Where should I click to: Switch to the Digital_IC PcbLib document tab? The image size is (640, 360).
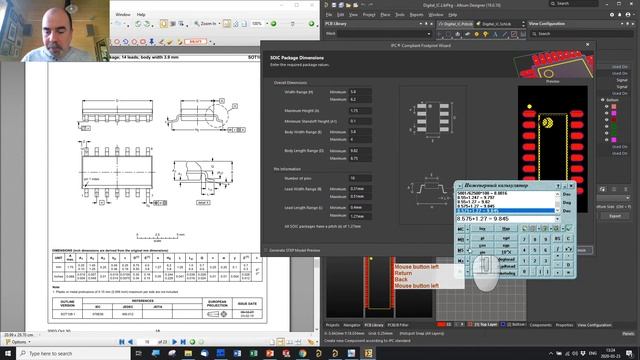456,24
